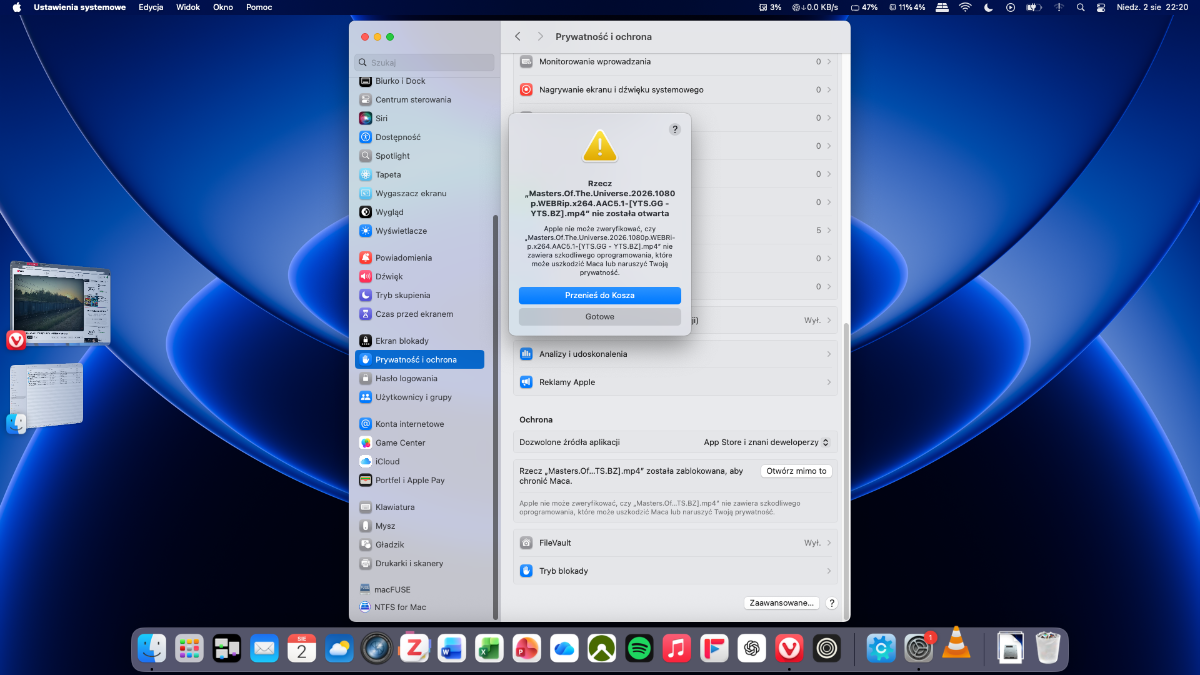The height and width of the screenshot is (675, 1200).
Task: Open Pomoc menu
Action: coord(259,7)
